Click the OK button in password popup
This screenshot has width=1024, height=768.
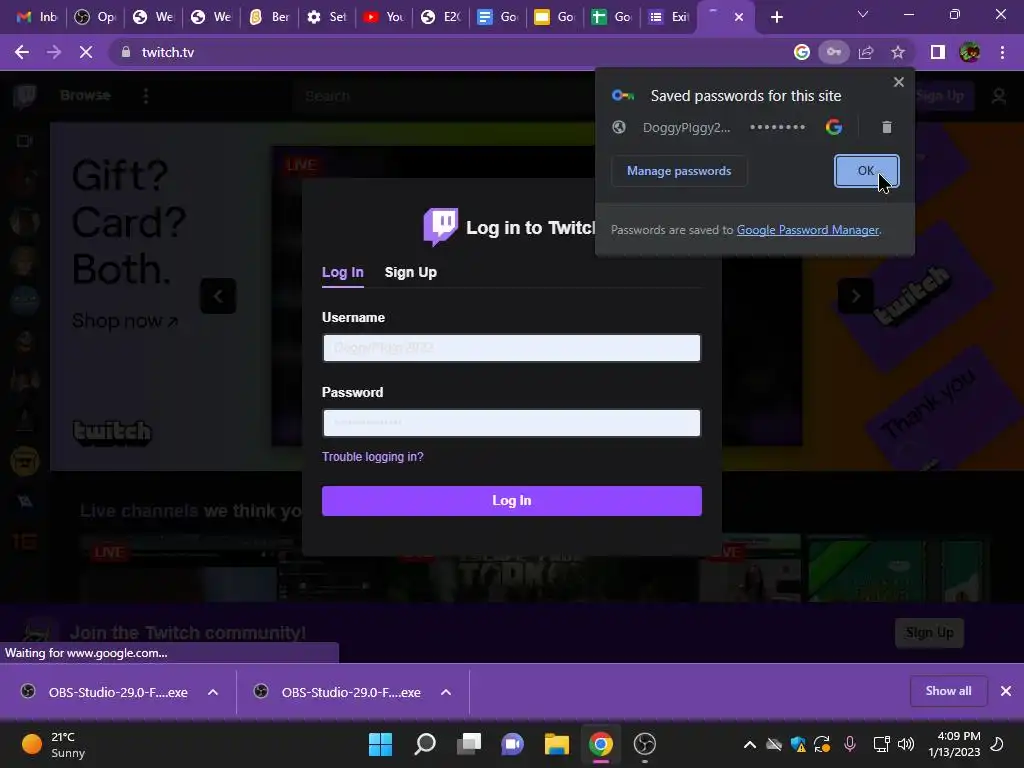pyautogui.click(x=866, y=171)
